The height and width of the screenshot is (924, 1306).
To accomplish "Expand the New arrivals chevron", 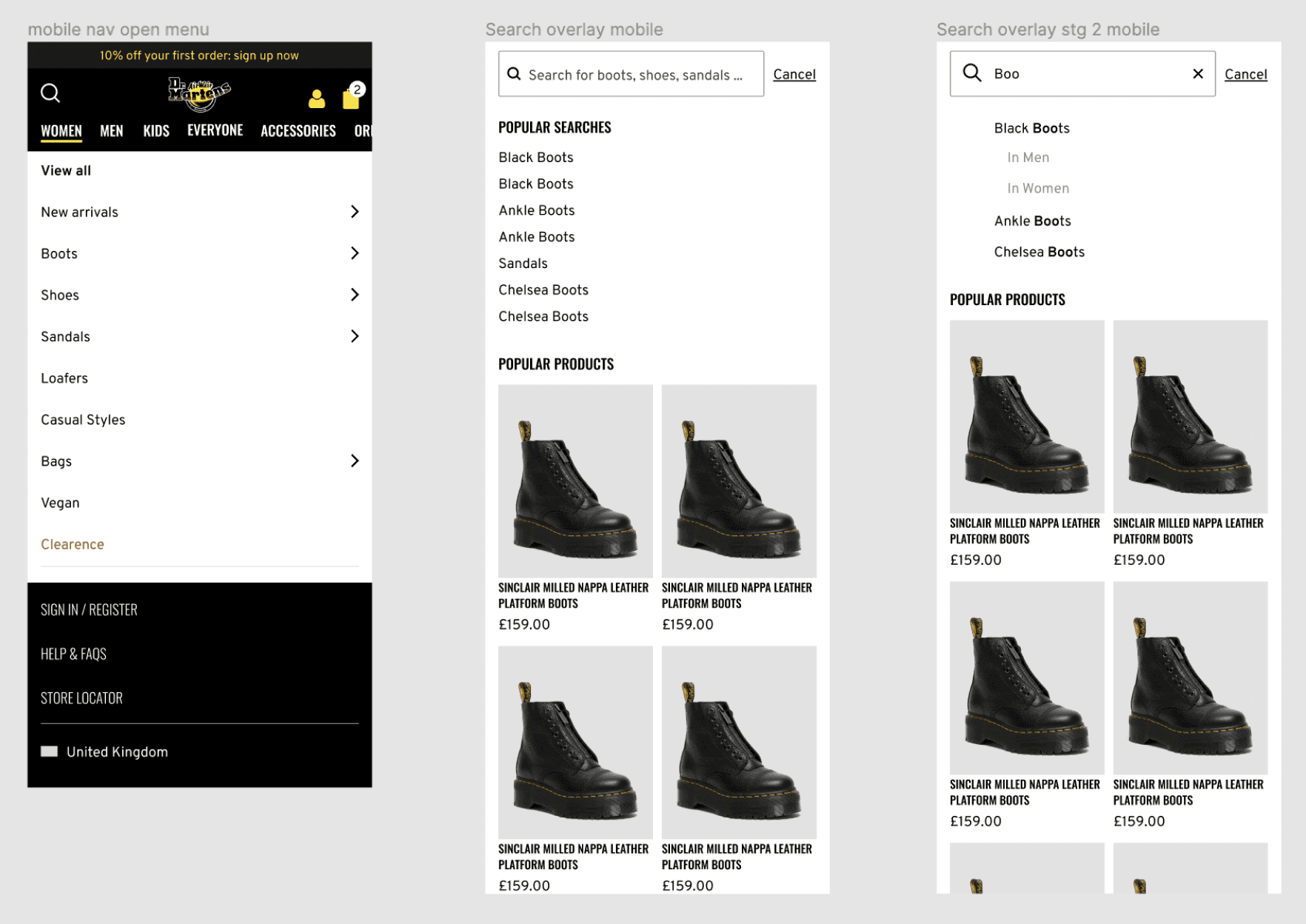I will point(355,212).
